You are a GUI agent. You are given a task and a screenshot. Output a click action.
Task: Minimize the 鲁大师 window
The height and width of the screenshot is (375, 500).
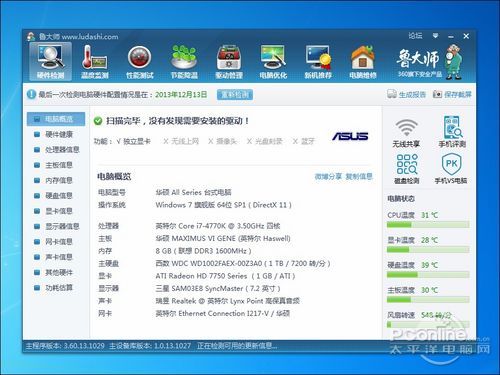coord(451,36)
